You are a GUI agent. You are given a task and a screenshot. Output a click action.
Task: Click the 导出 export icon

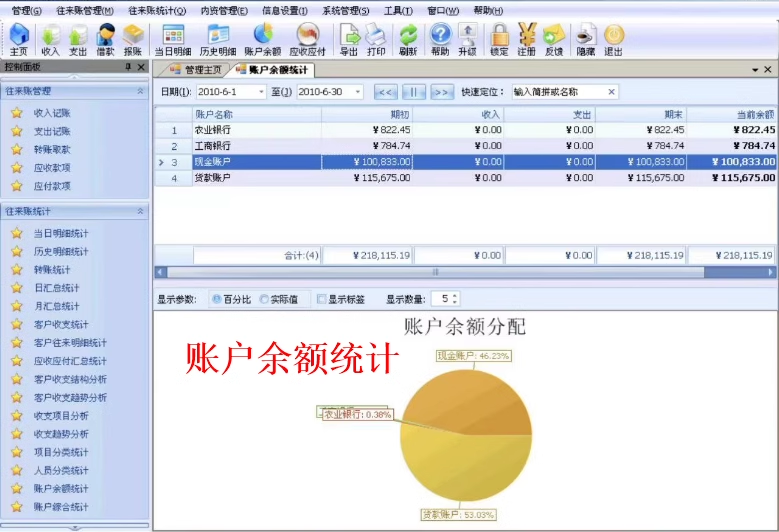[349, 40]
